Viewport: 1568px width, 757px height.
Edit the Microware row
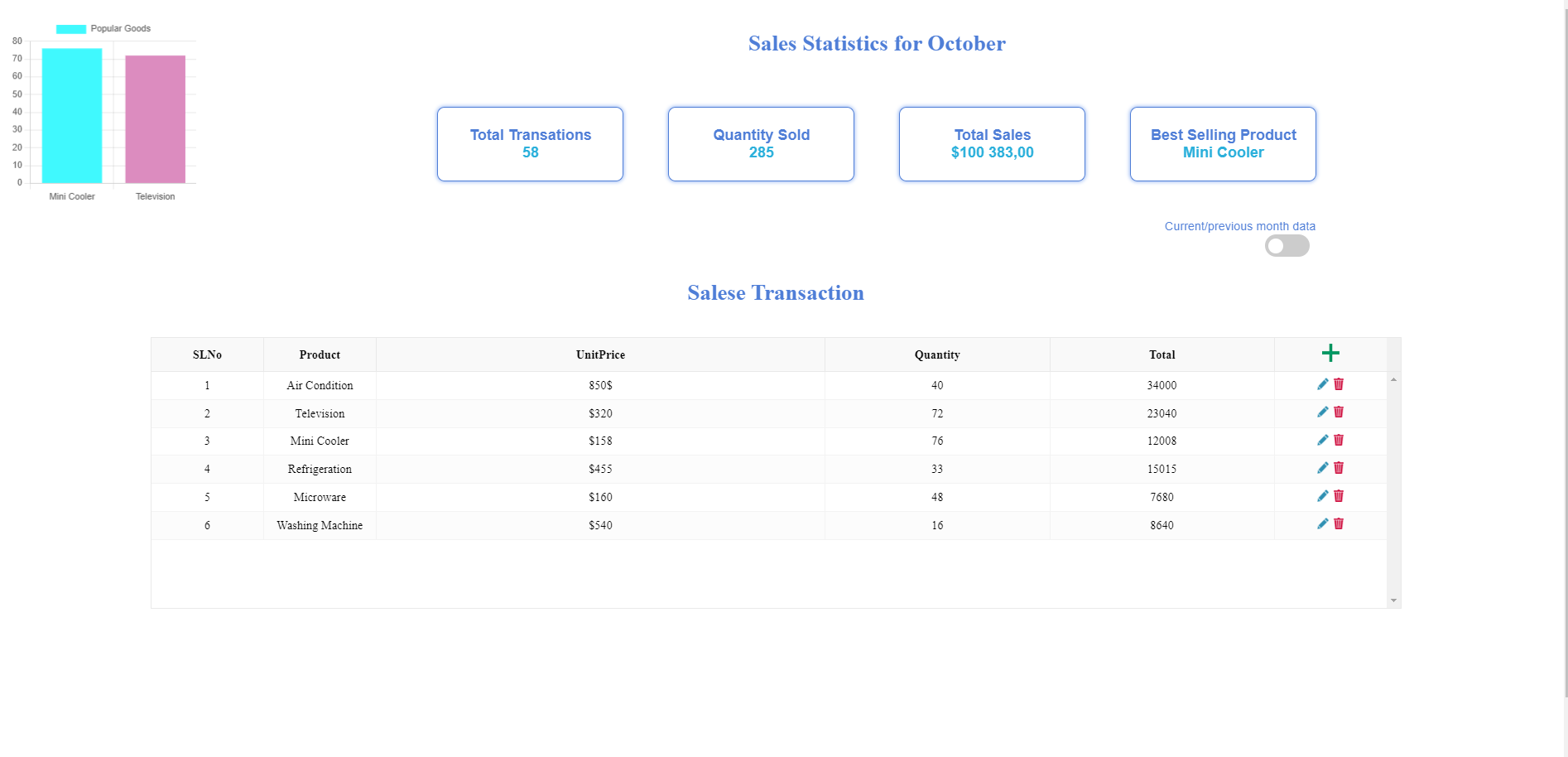[x=1322, y=496]
